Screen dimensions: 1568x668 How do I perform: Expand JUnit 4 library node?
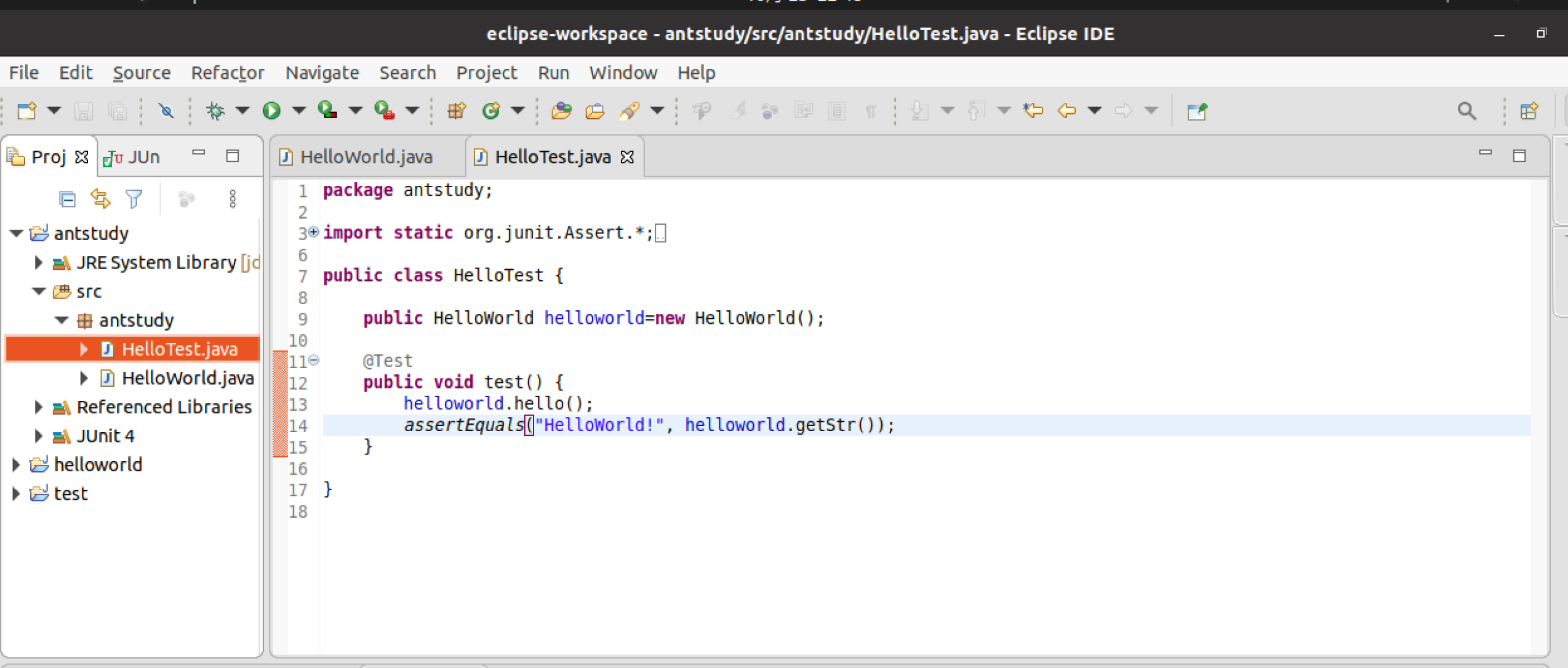[x=38, y=436]
